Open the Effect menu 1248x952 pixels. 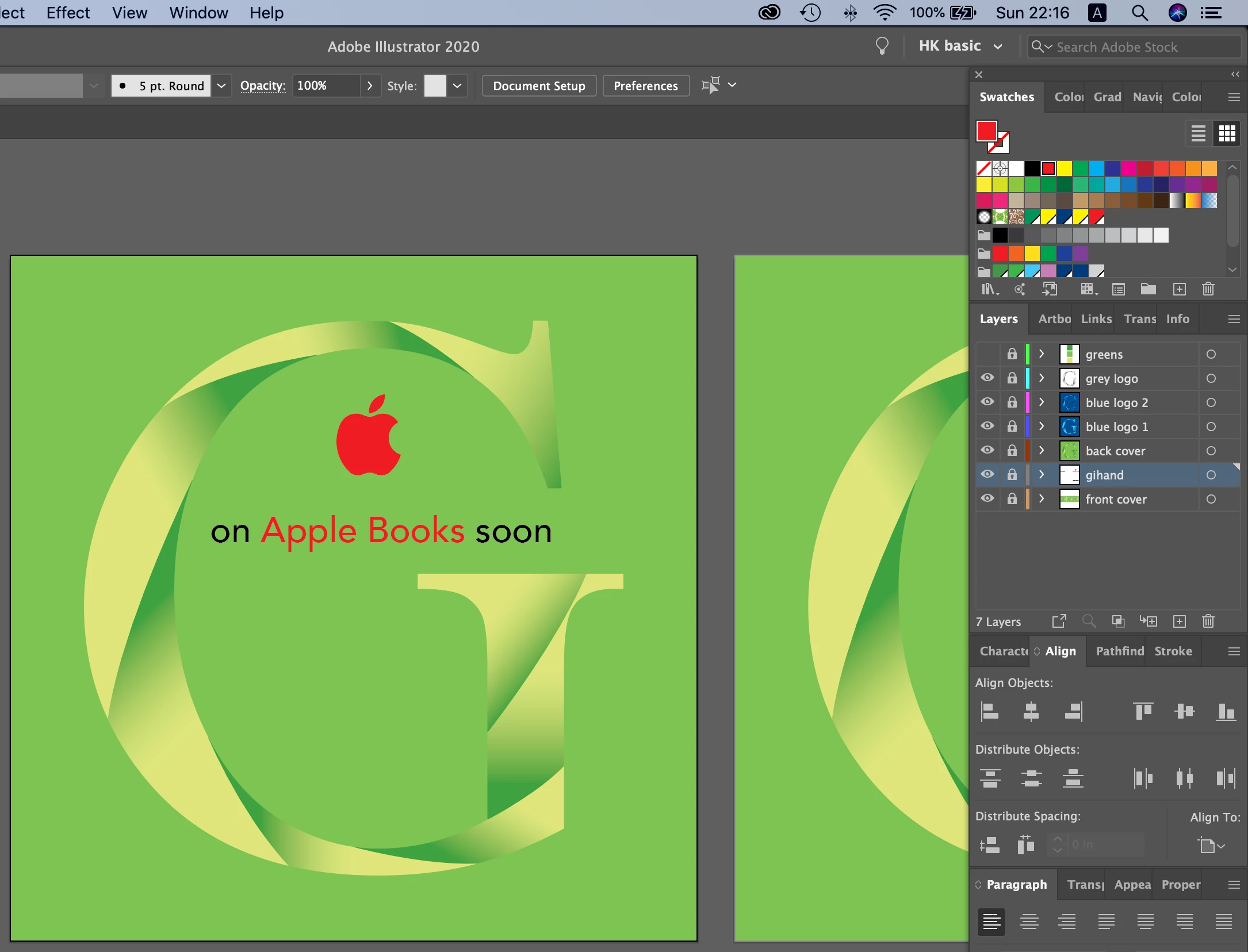click(68, 13)
